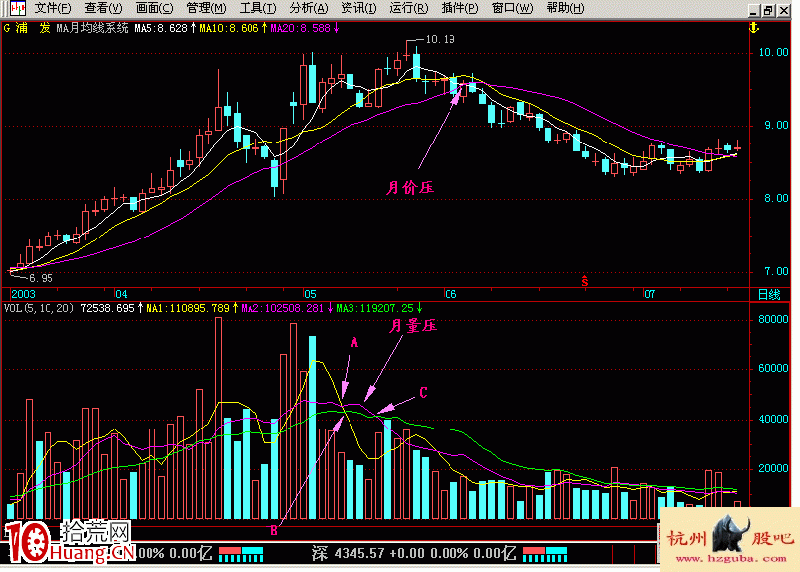Select the MA10:8.606 value
The width and height of the screenshot is (800, 572).
(x=229, y=29)
